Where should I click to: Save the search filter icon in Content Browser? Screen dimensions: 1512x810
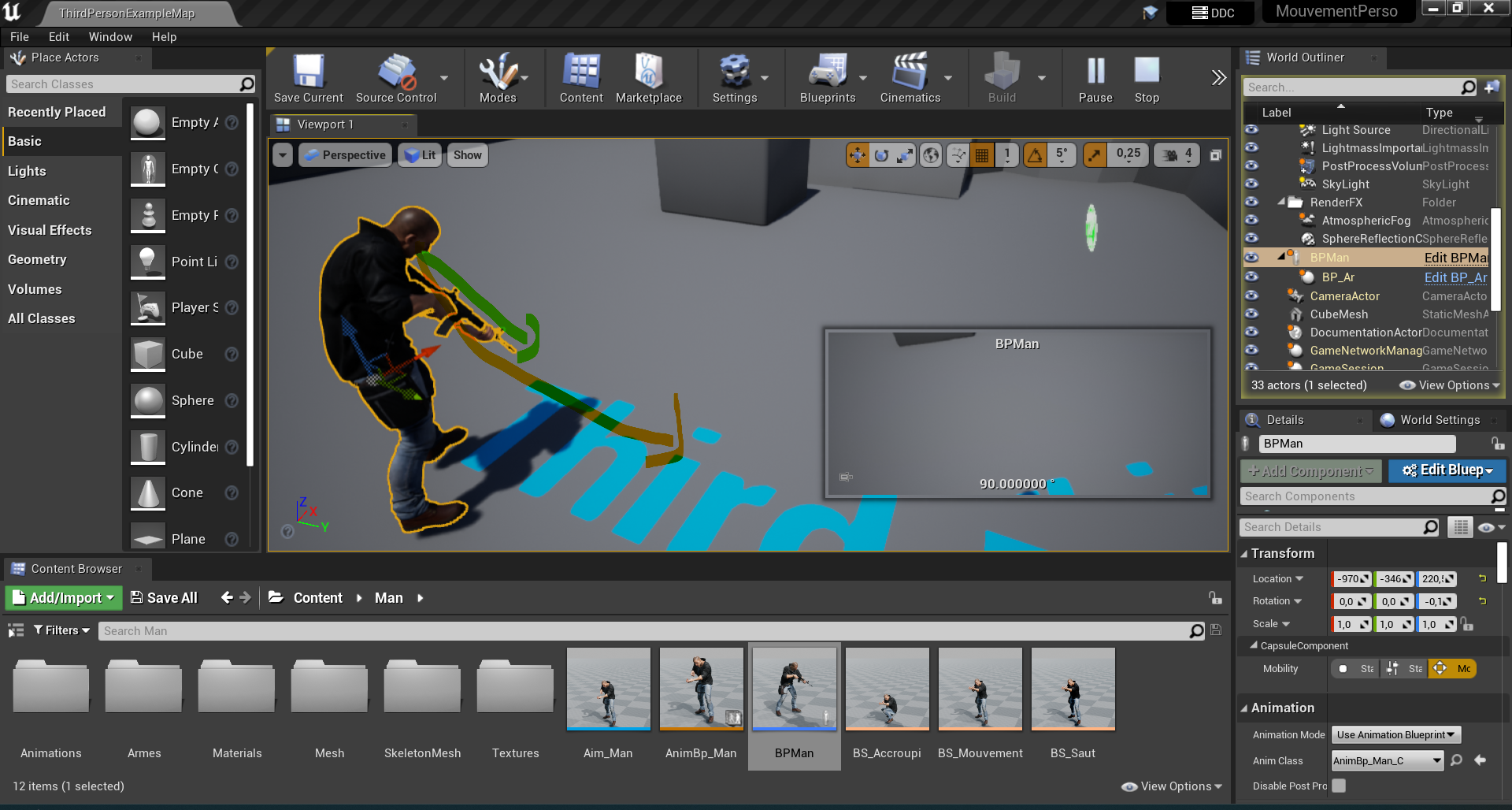[x=1216, y=630]
